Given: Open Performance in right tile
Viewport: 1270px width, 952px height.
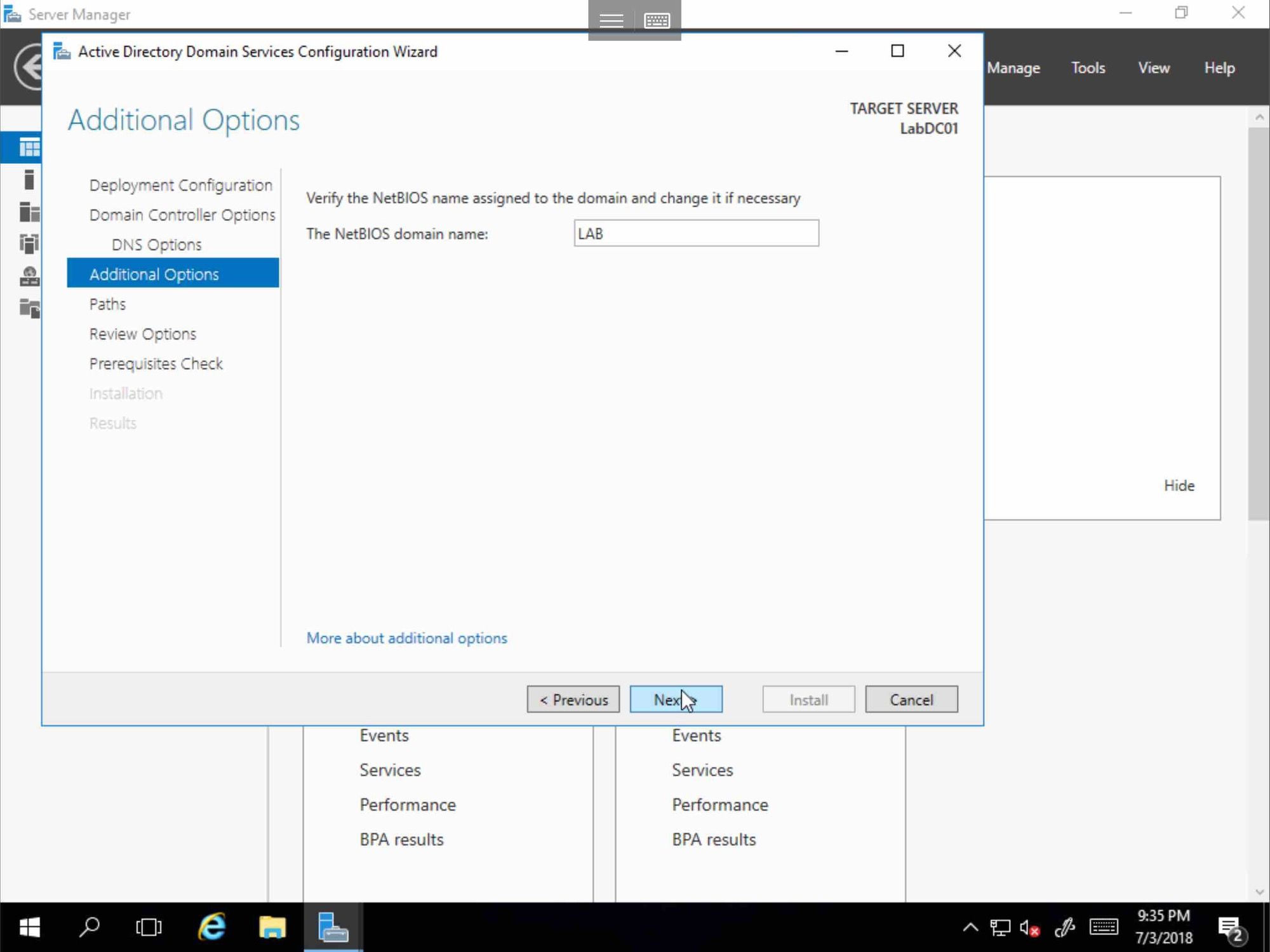Looking at the screenshot, I should point(720,805).
